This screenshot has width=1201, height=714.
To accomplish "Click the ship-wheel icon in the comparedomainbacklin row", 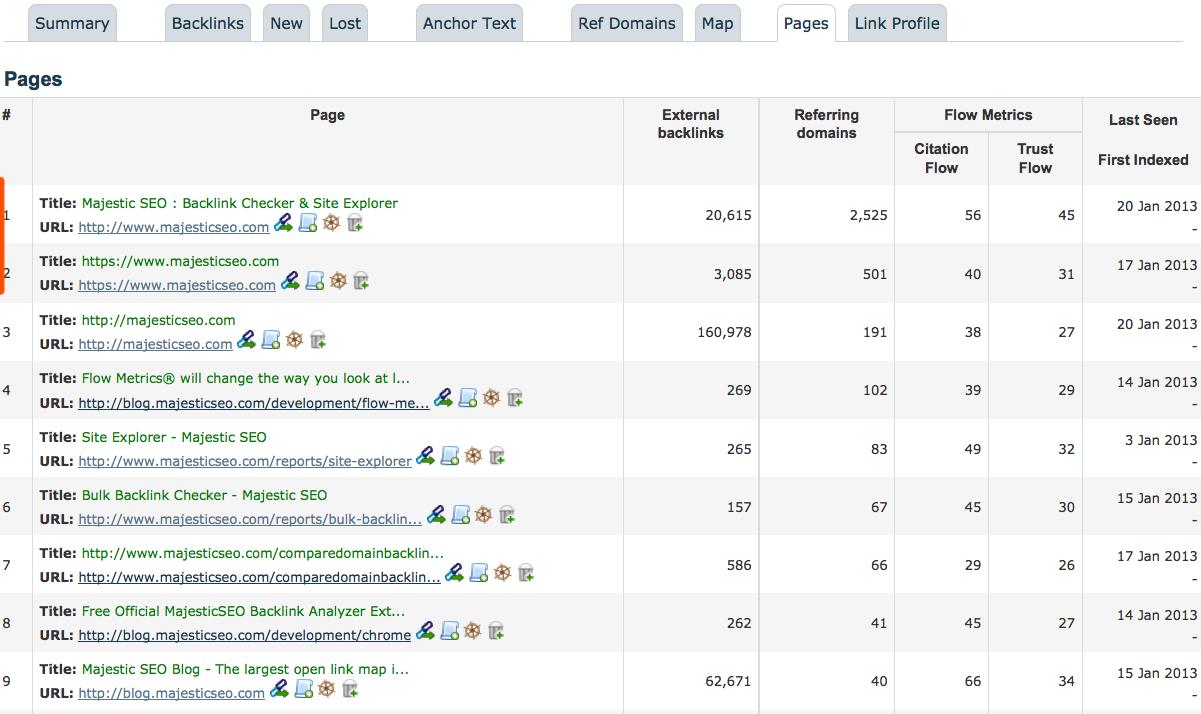I will pyautogui.click(x=502, y=571).
